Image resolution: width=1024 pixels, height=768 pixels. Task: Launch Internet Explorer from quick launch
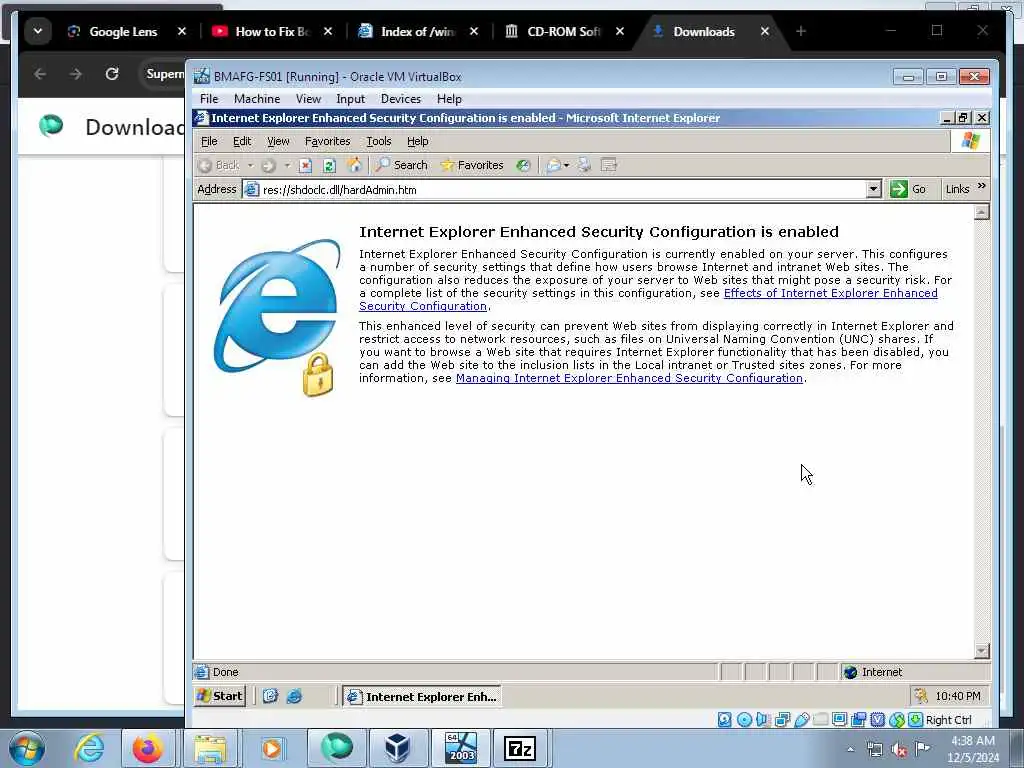295,696
